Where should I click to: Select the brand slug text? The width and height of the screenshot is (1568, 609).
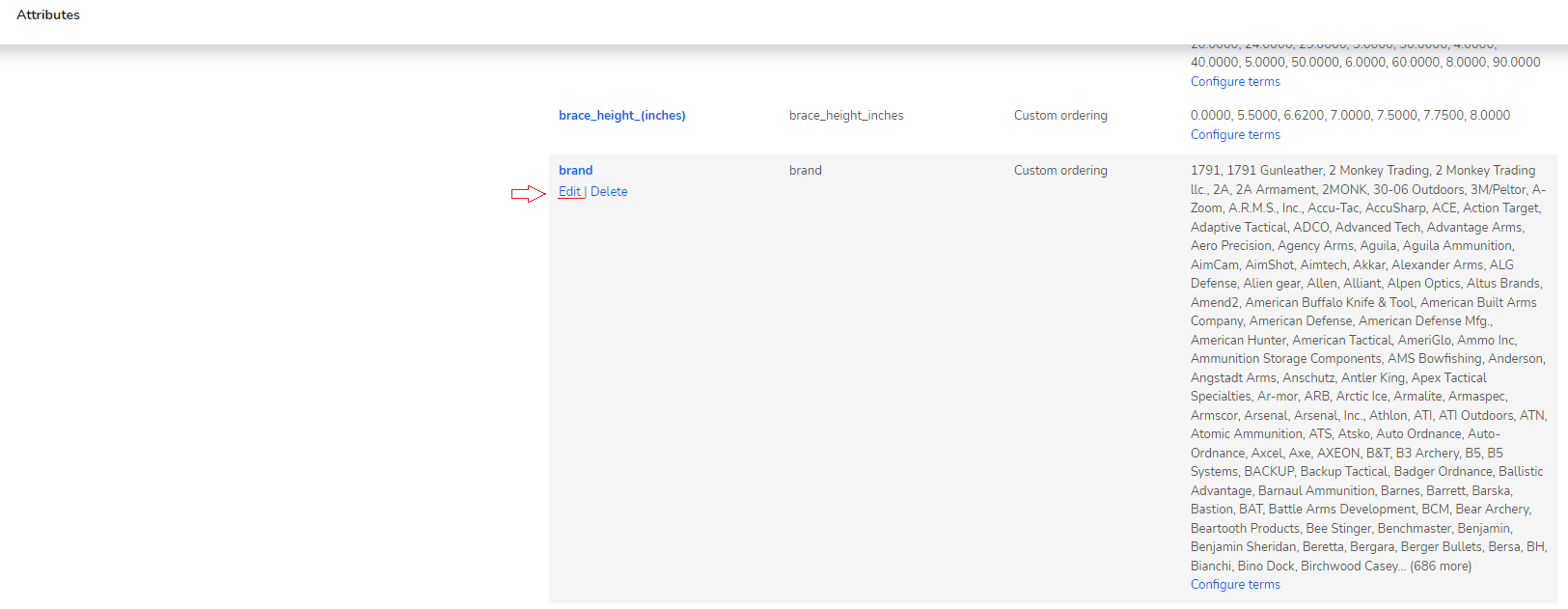pyautogui.click(x=806, y=171)
